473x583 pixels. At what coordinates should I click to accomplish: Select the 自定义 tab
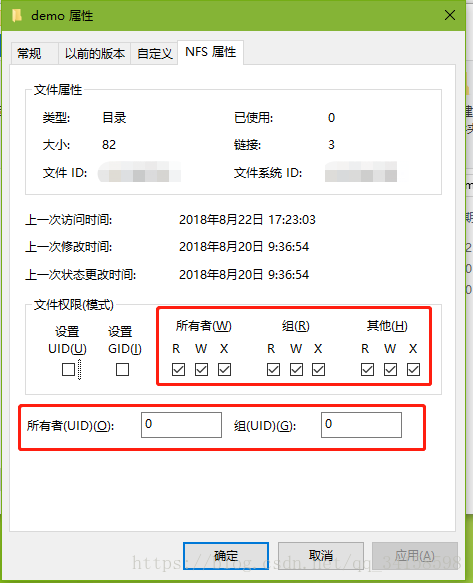(x=154, y=54)
